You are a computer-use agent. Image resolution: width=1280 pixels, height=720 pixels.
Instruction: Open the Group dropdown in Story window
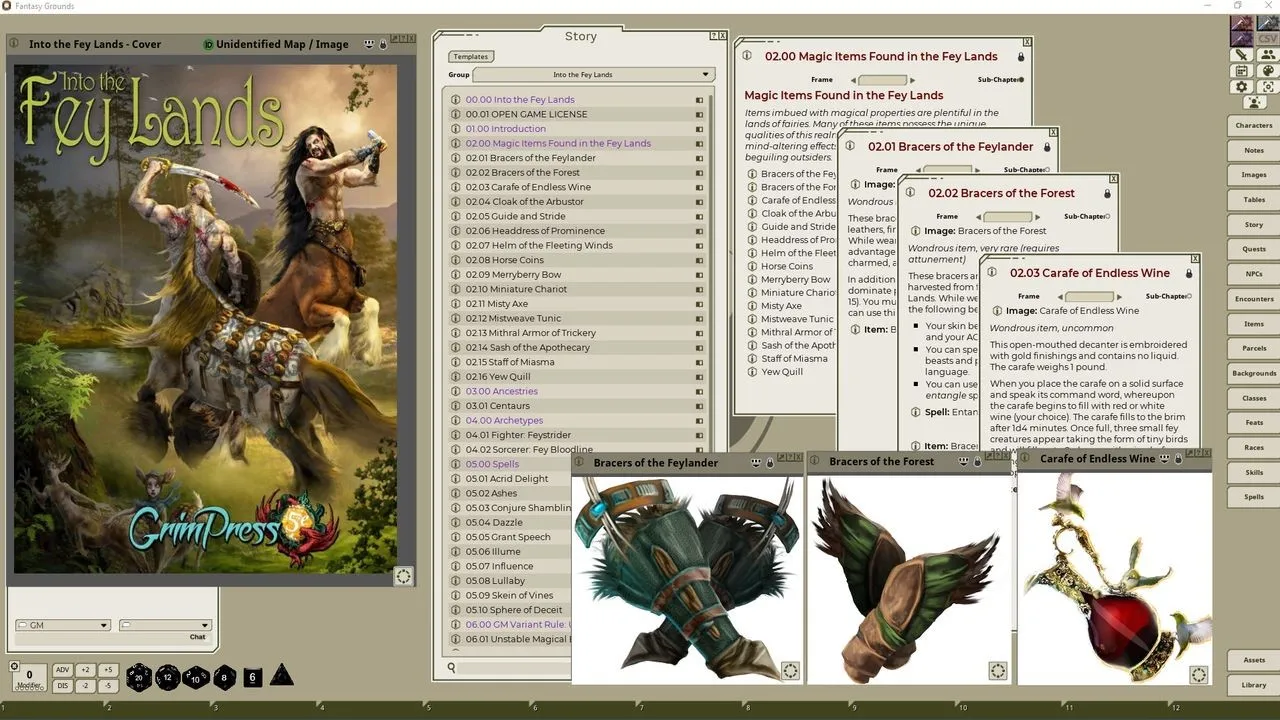point(593,75)
